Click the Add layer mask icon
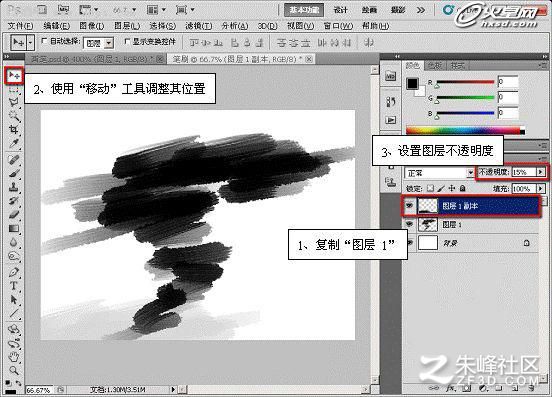 [467, 389]
